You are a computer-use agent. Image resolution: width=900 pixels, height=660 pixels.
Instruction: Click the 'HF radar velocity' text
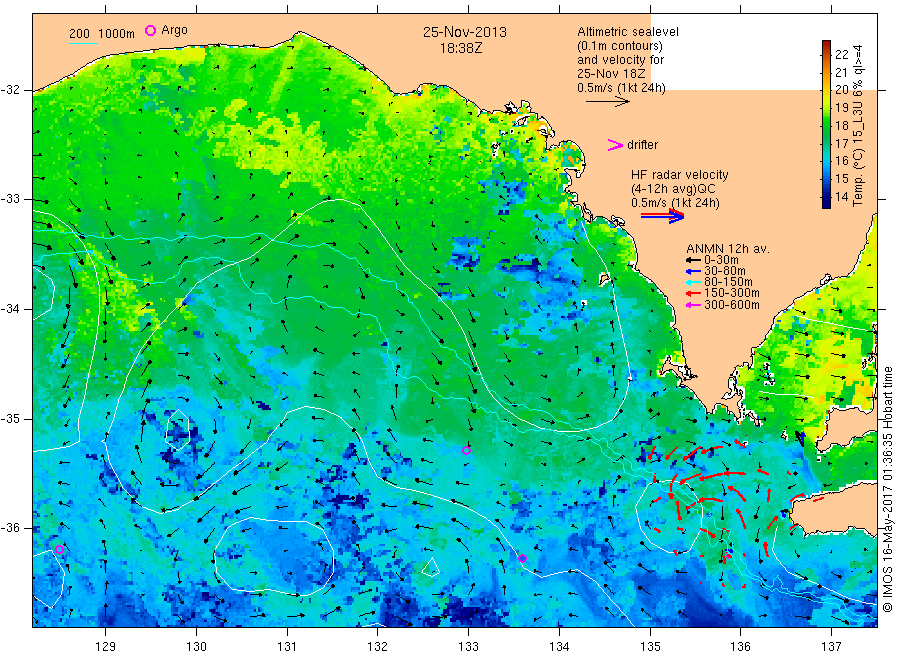(x=680, y=175)
